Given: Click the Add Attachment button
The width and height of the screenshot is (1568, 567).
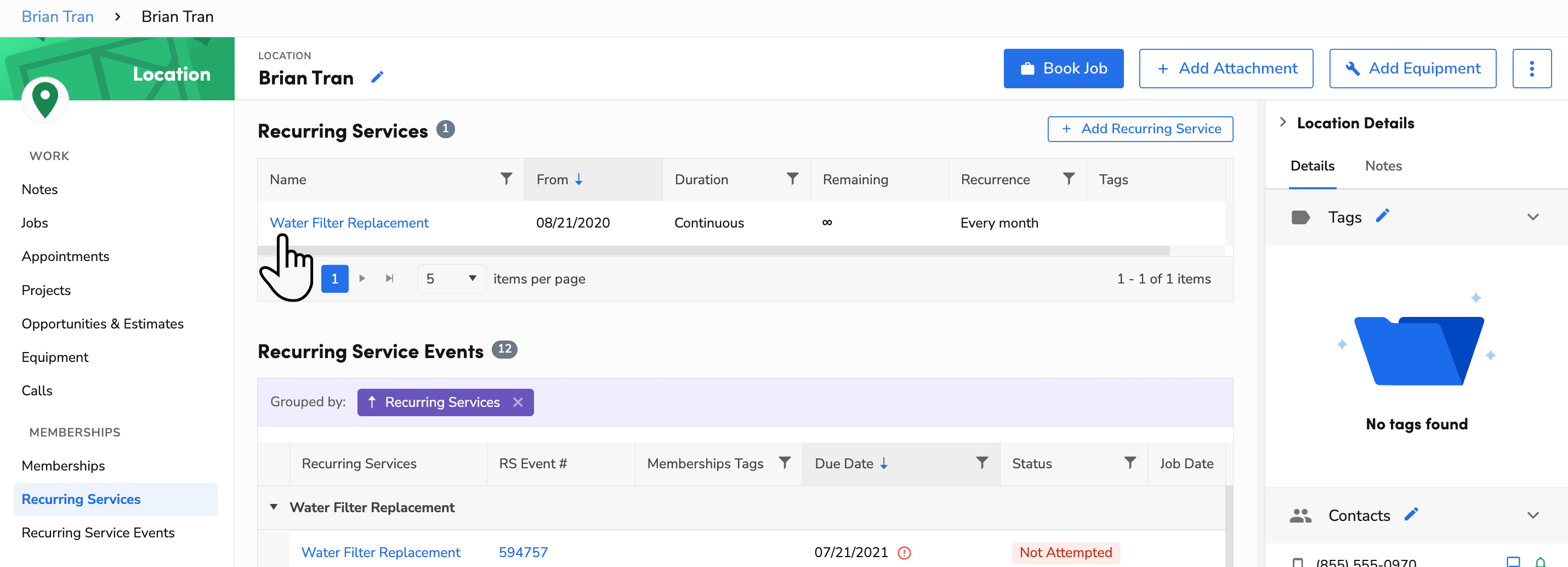Looking at the screenshot, I should 1226,68.
